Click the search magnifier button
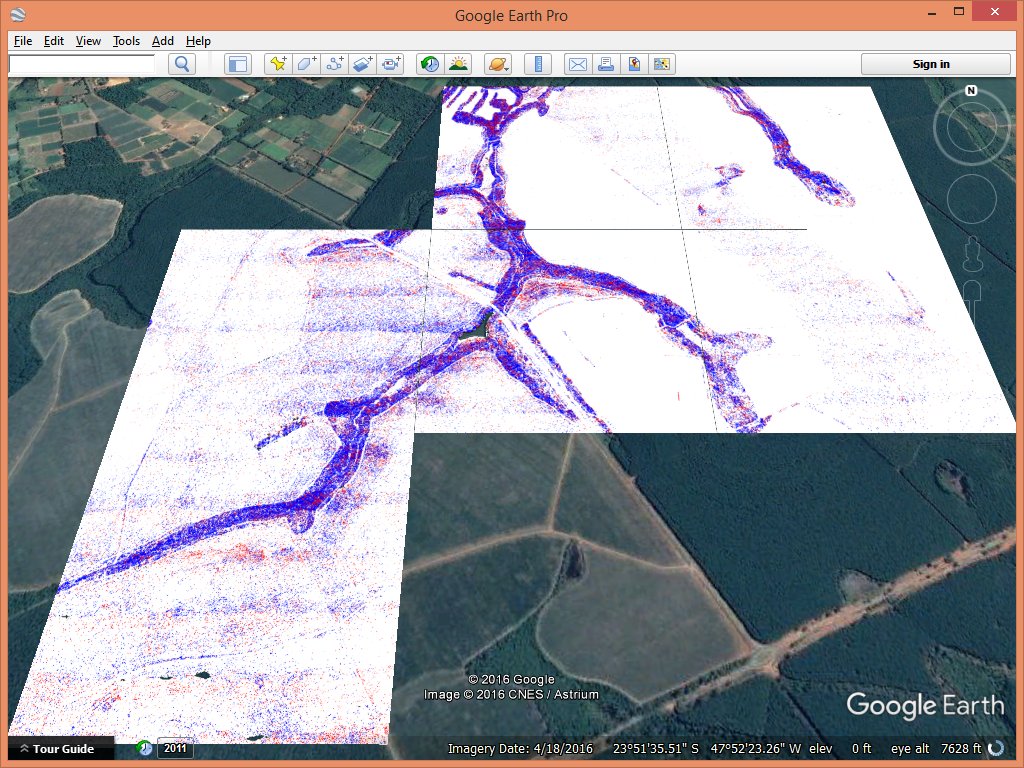Viewport: 1024px width, 768px height. tap(182, 64)
